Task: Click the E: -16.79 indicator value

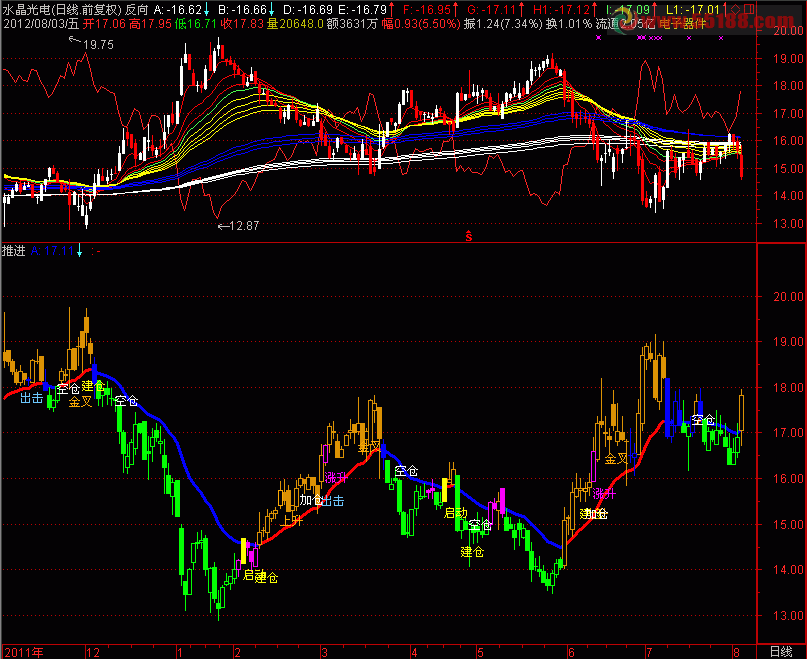Action: point(363,9)
